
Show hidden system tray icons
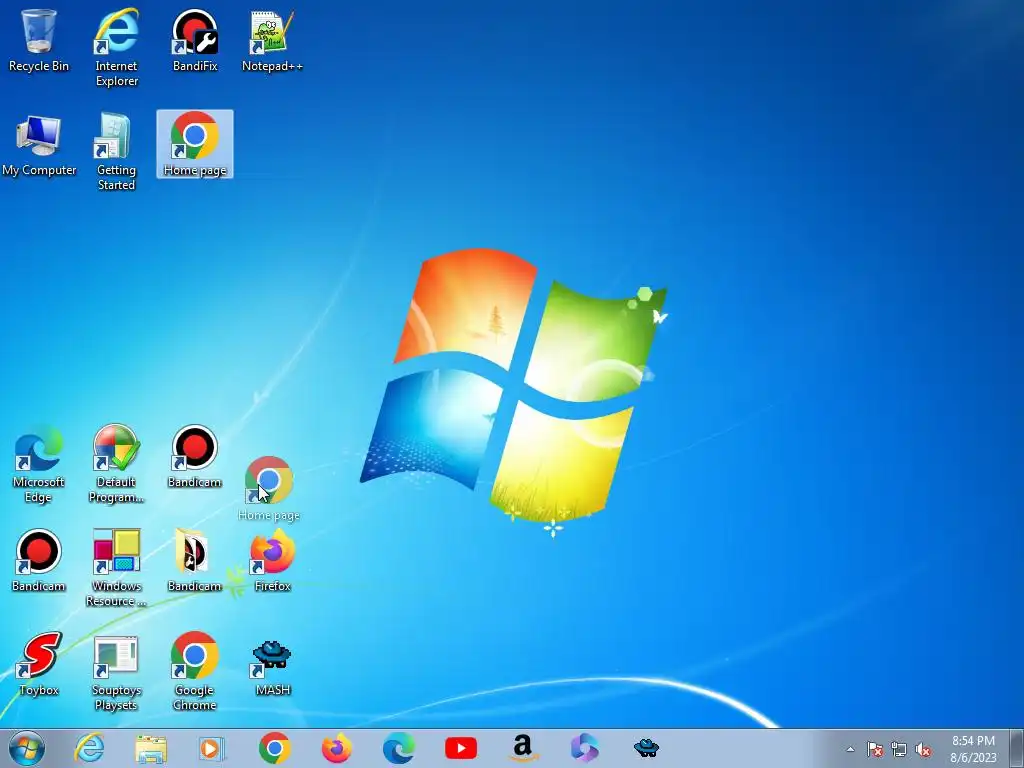[x=850, y=749]
